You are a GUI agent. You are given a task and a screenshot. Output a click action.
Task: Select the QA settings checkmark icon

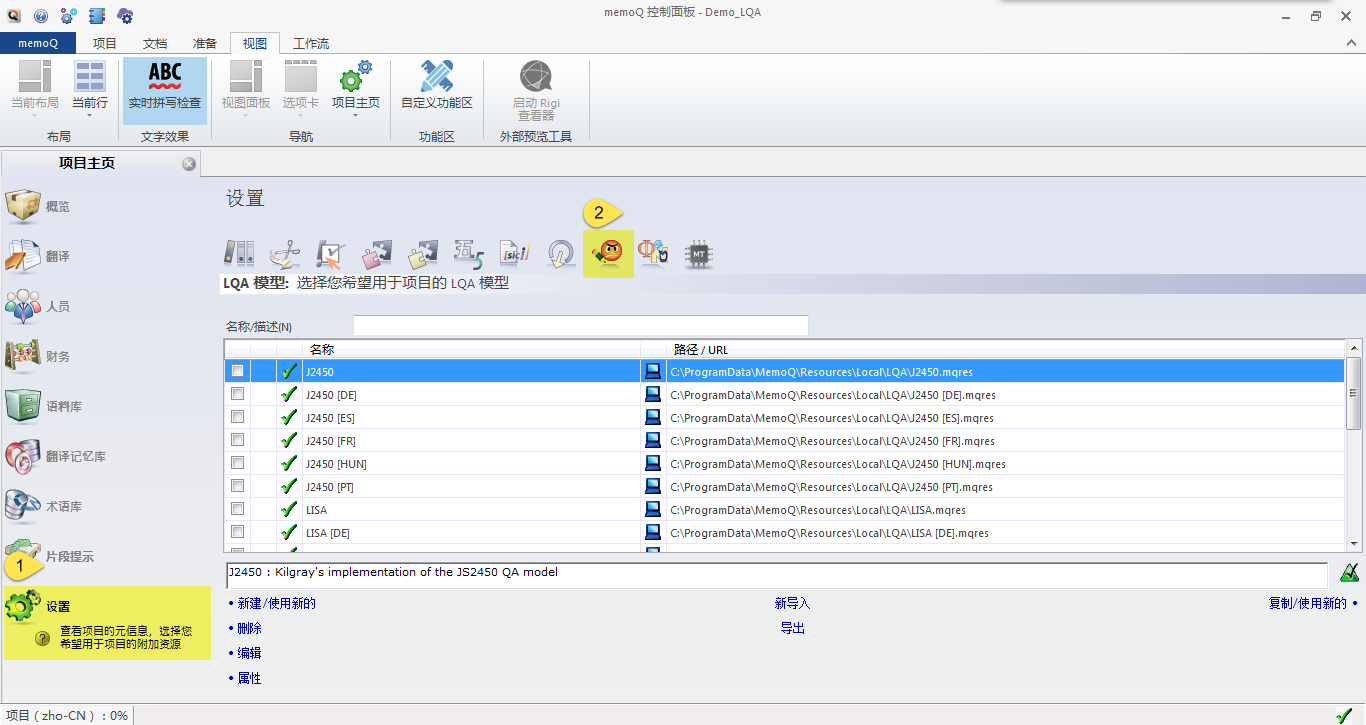coord(330,254)
